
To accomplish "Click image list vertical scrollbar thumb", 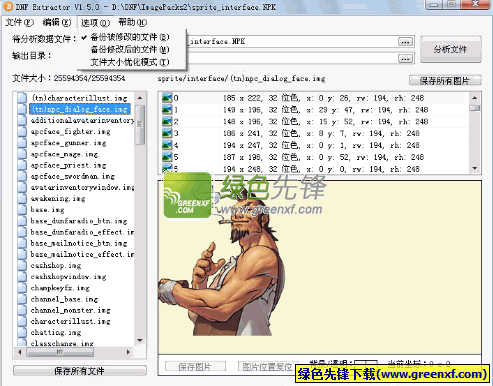I will point(475,108).
